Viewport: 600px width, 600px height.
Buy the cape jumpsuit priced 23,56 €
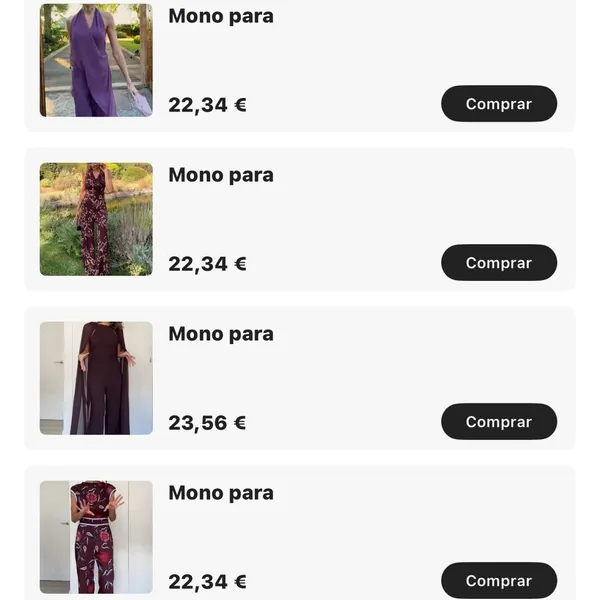coord(498,422)
